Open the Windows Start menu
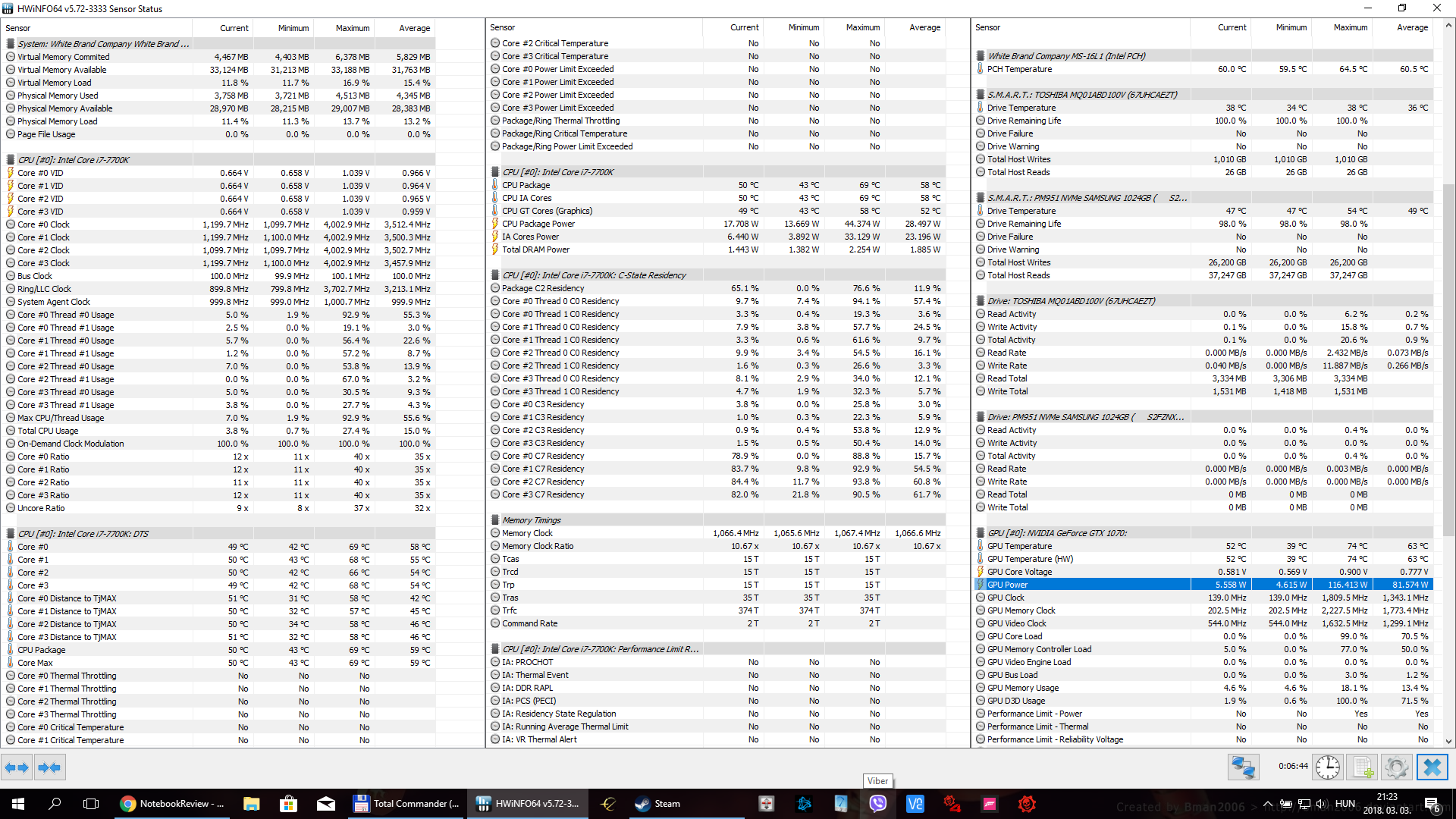The image size is (1456, 819). pyautogui.click(x=18, y=804)
